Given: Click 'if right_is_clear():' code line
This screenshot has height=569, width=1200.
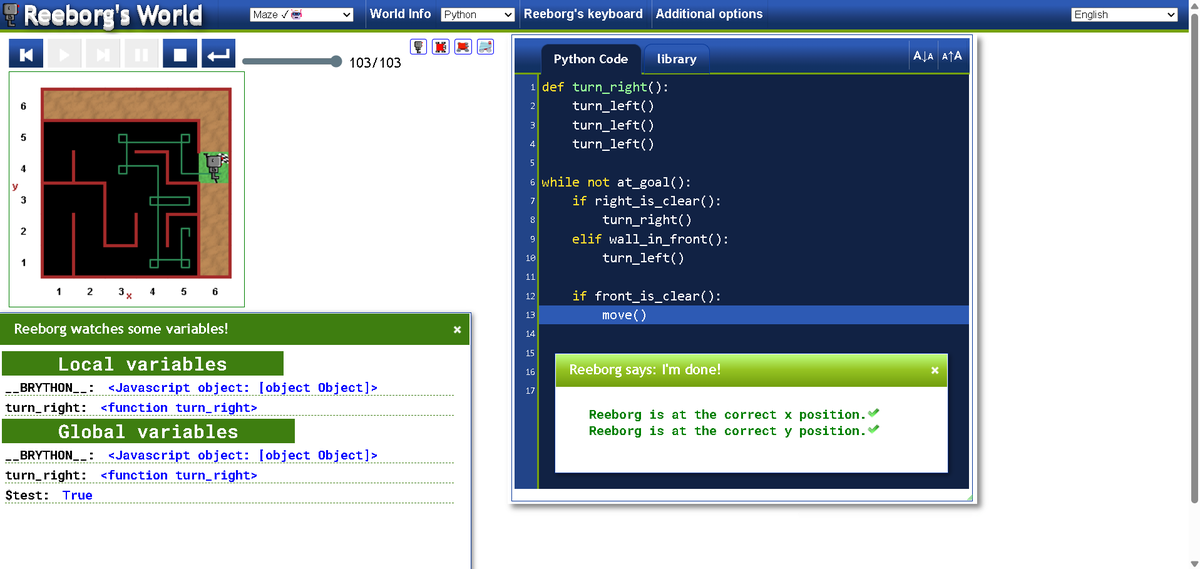Looking at the screenshot, I should (646, 201).
